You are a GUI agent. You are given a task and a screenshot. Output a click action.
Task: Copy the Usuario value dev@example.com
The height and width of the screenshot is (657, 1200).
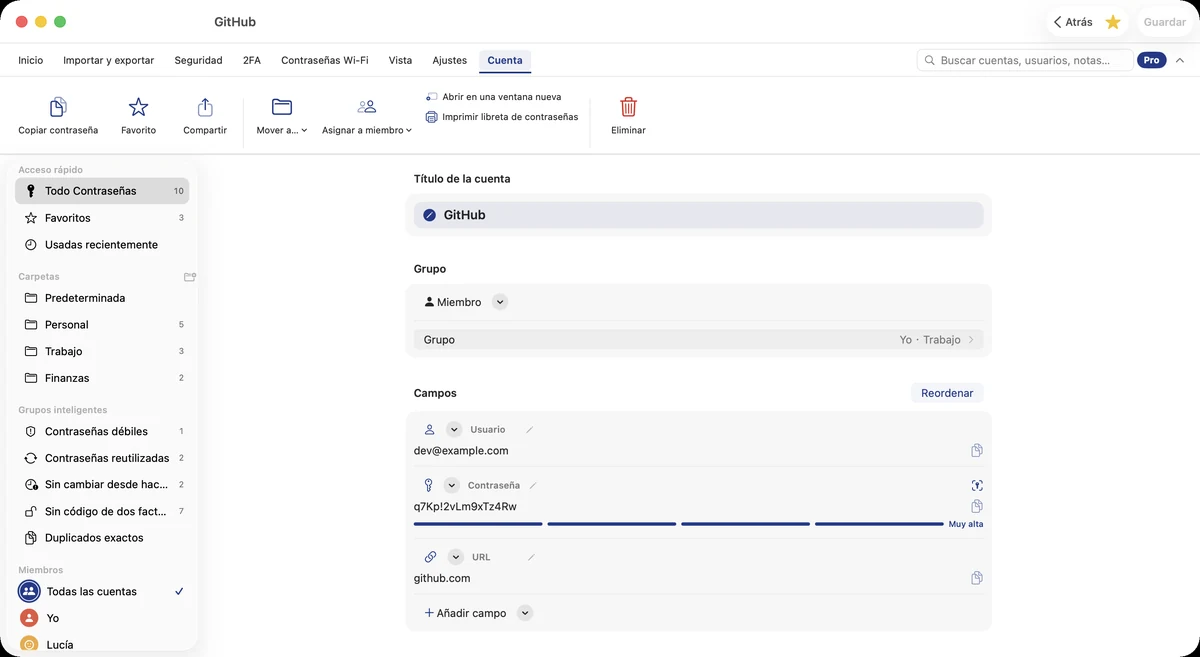[977, 451]
